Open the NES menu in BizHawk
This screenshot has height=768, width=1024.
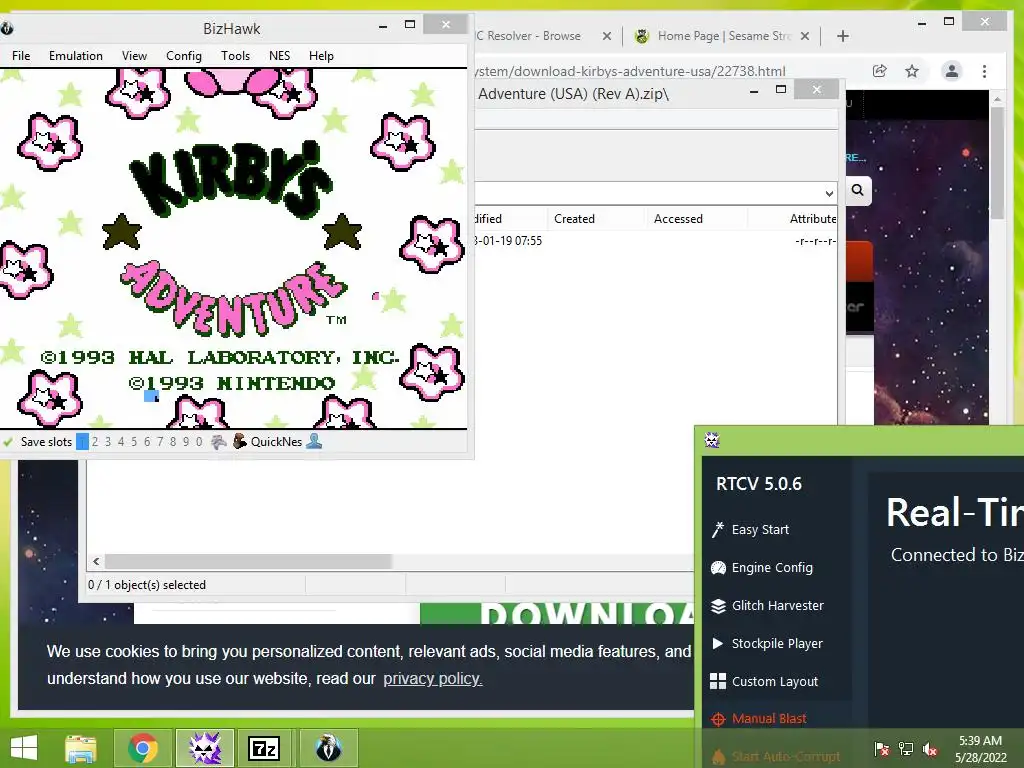tap(280, 56)
